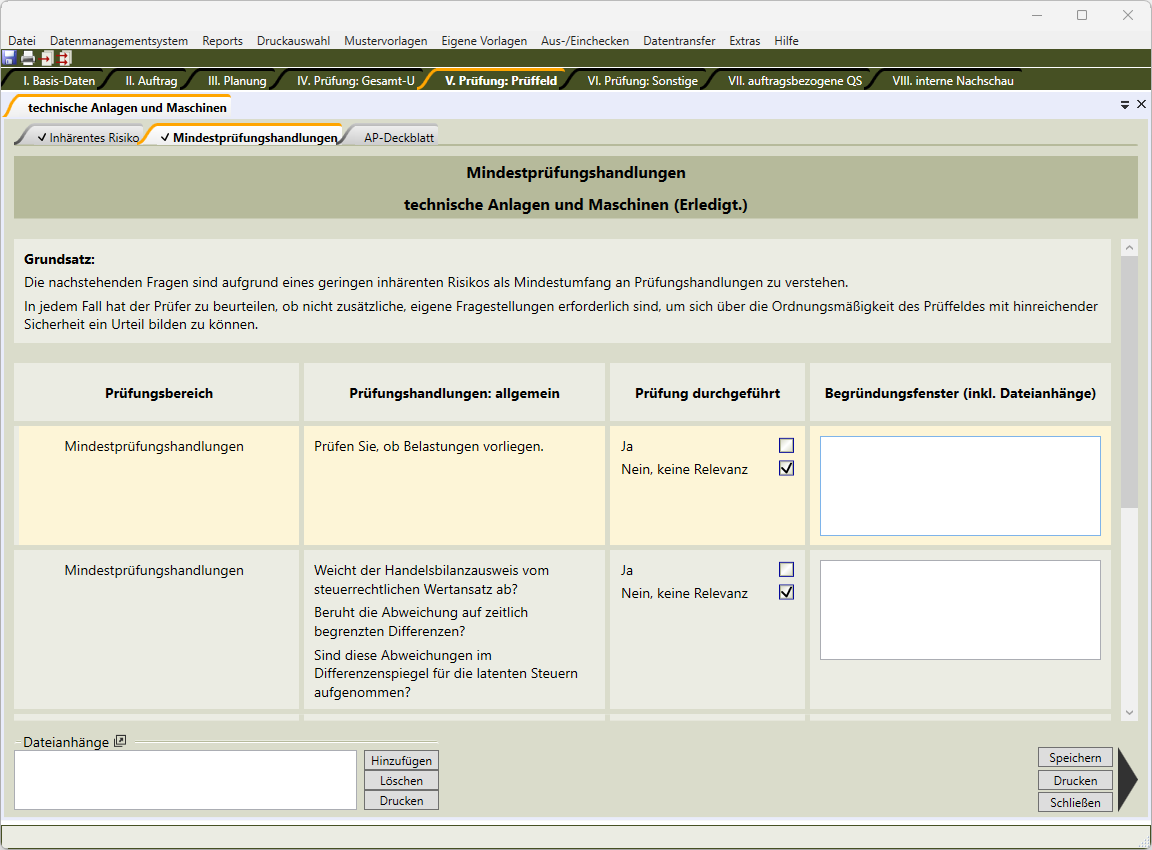Uncheck 'Nein, keine Relevanz' for Belastungen row
This screenshot has width=1152, height=850.
(x=786, y=468)
